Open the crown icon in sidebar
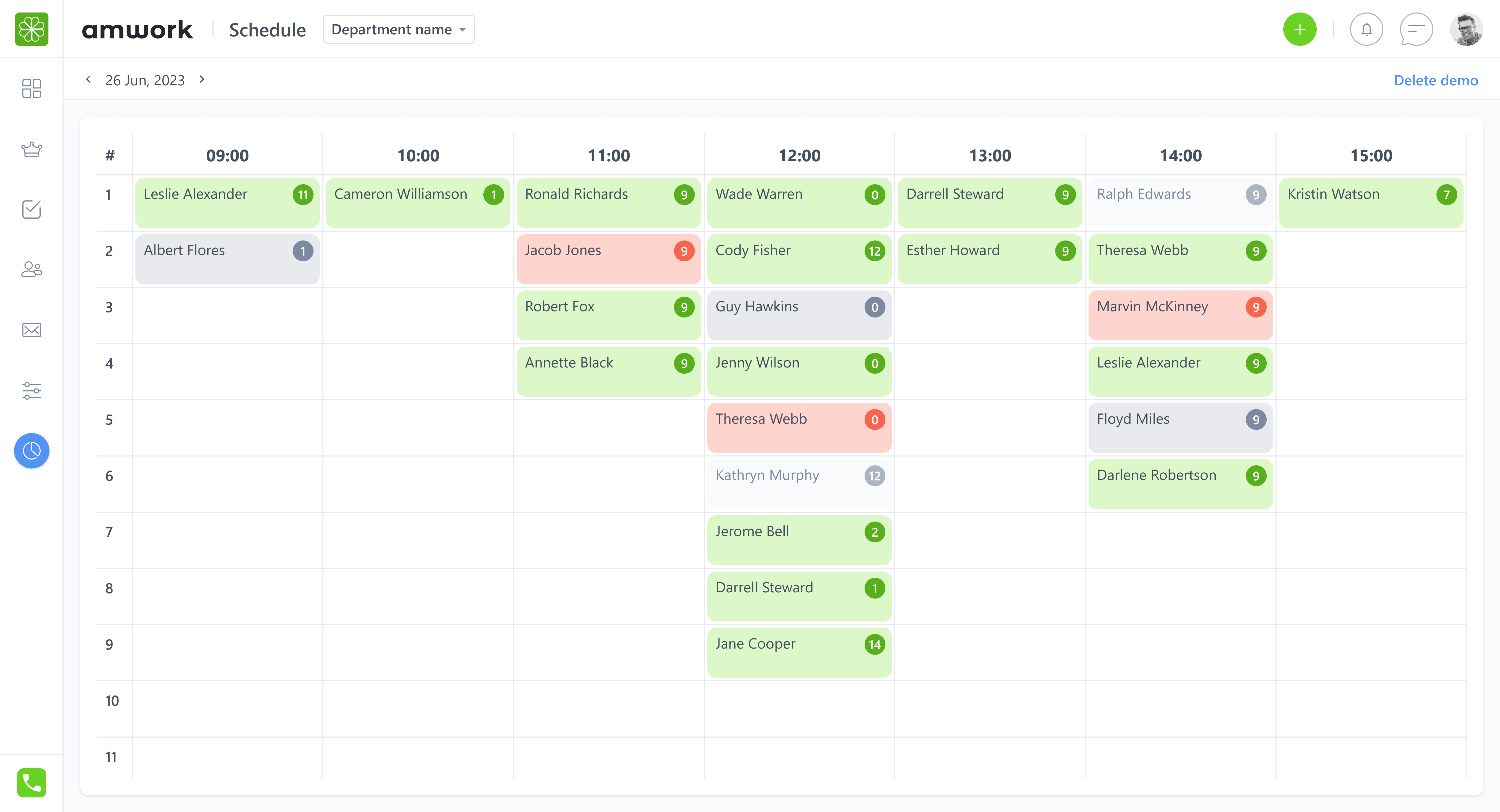This screenshot has width=1500, height=812. pos(32,150)
